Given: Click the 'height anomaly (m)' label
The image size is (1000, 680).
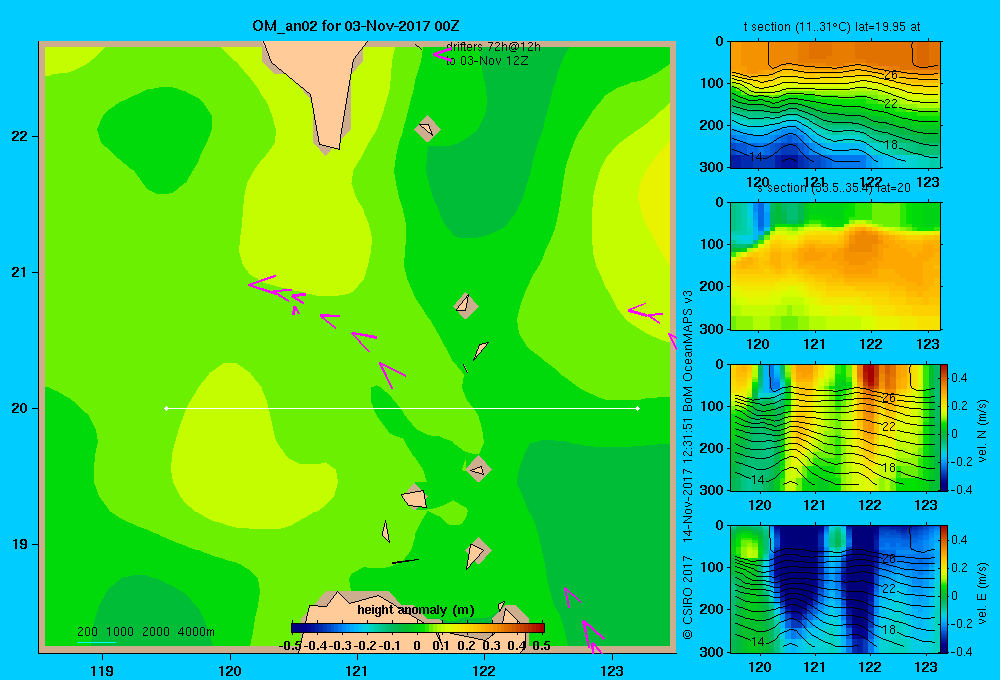Looking at the screenshot, I should 416,610.
